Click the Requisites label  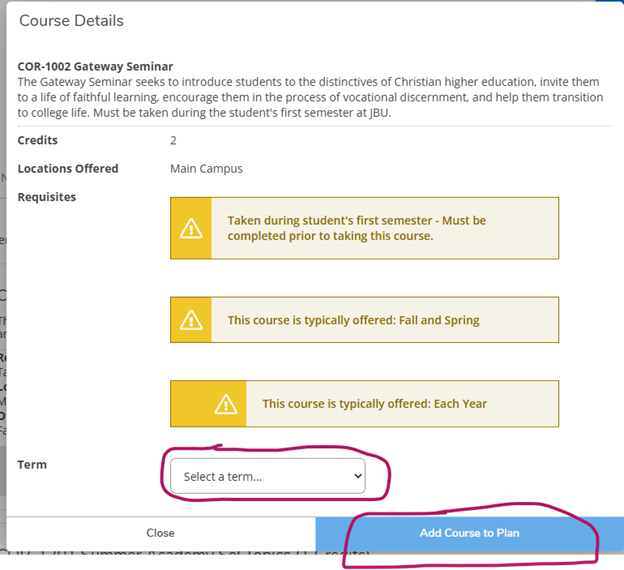[x=47, y=197]
